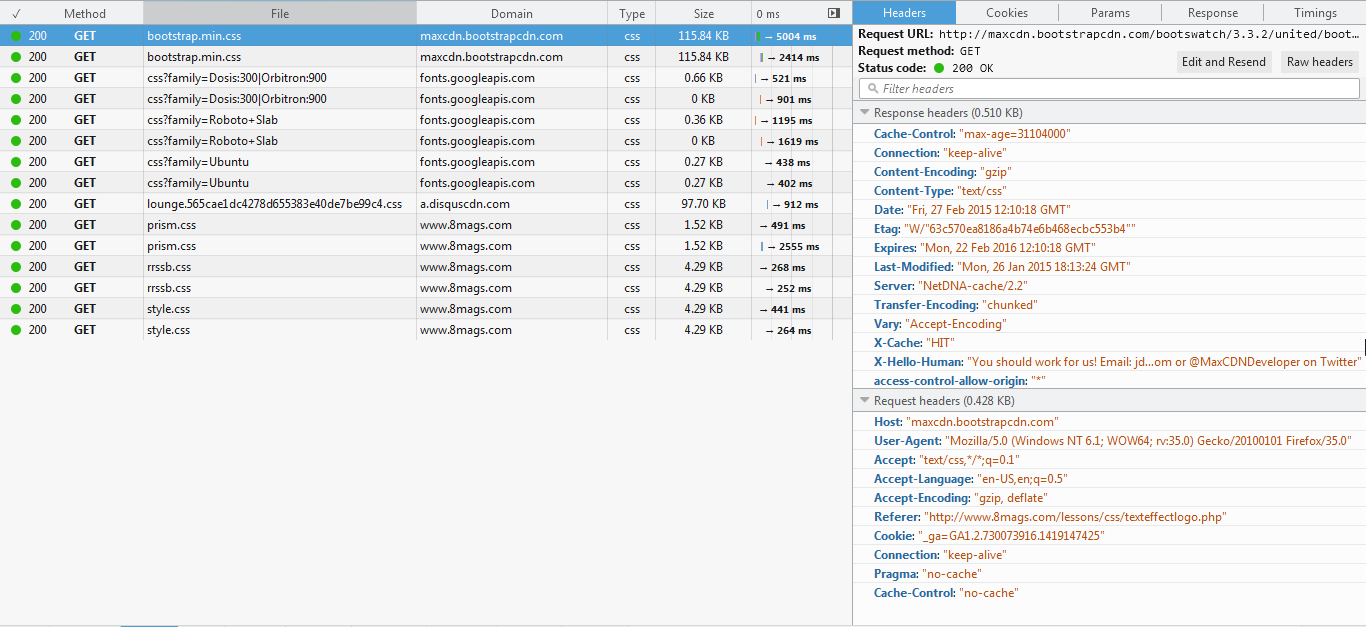Image resolution: width=1366 pixels, height=627 pixels.
Task: Open the Params tab
Action: pyautogui.click(x=1110, y=13)
